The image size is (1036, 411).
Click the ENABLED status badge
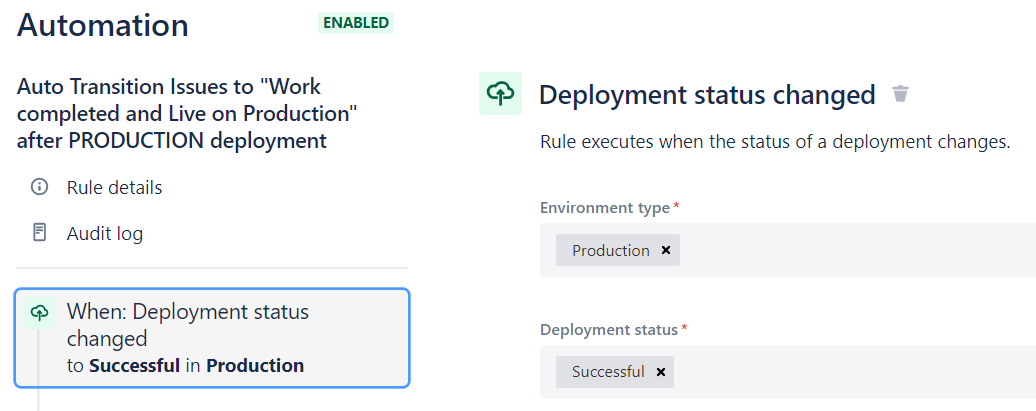coord(355,23)
